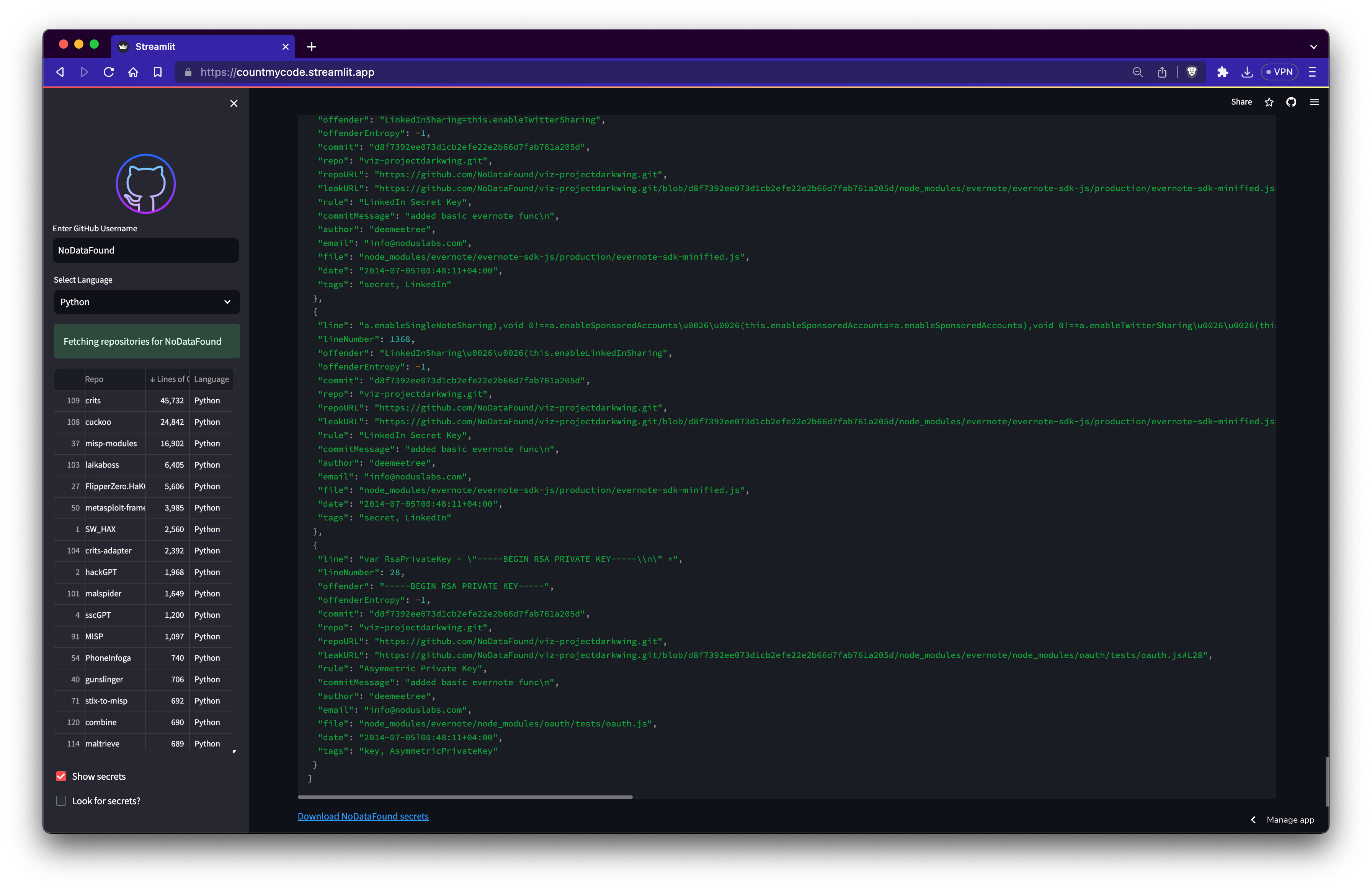
Task: Click the page vertical scrollbar thumb
Action: pos(1327,782)
